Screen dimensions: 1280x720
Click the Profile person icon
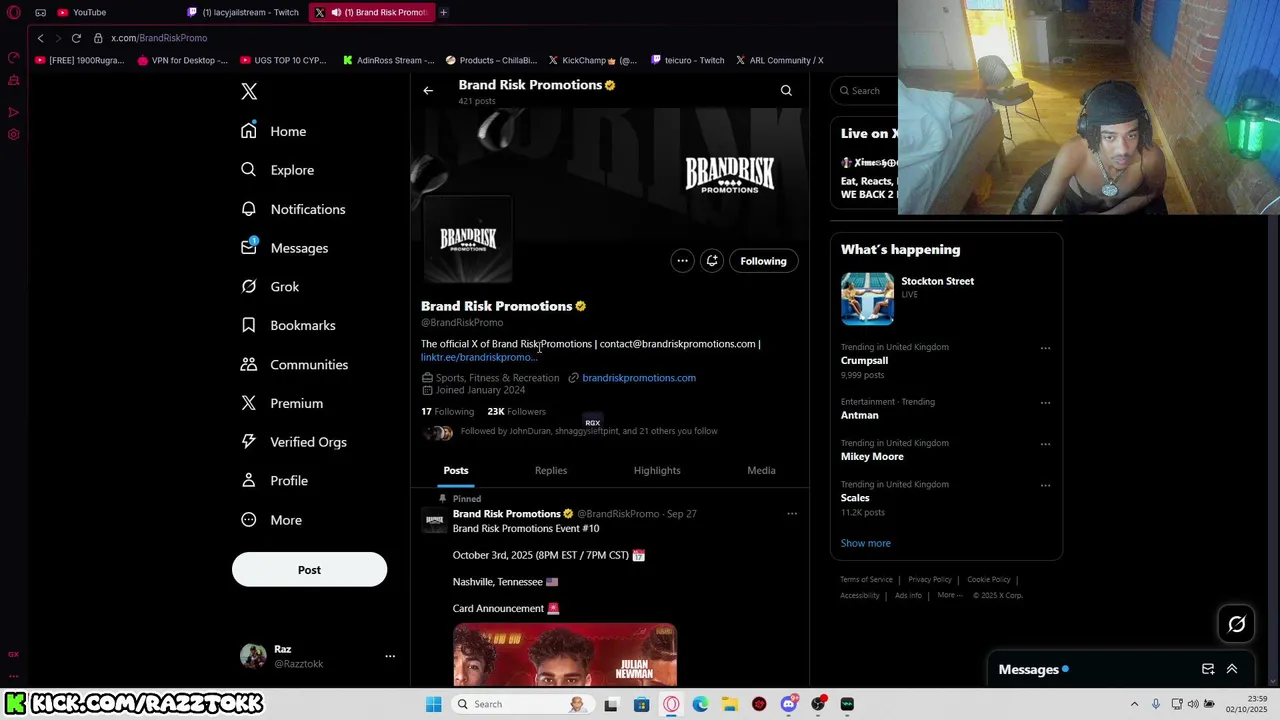click(x=249, y=481)
